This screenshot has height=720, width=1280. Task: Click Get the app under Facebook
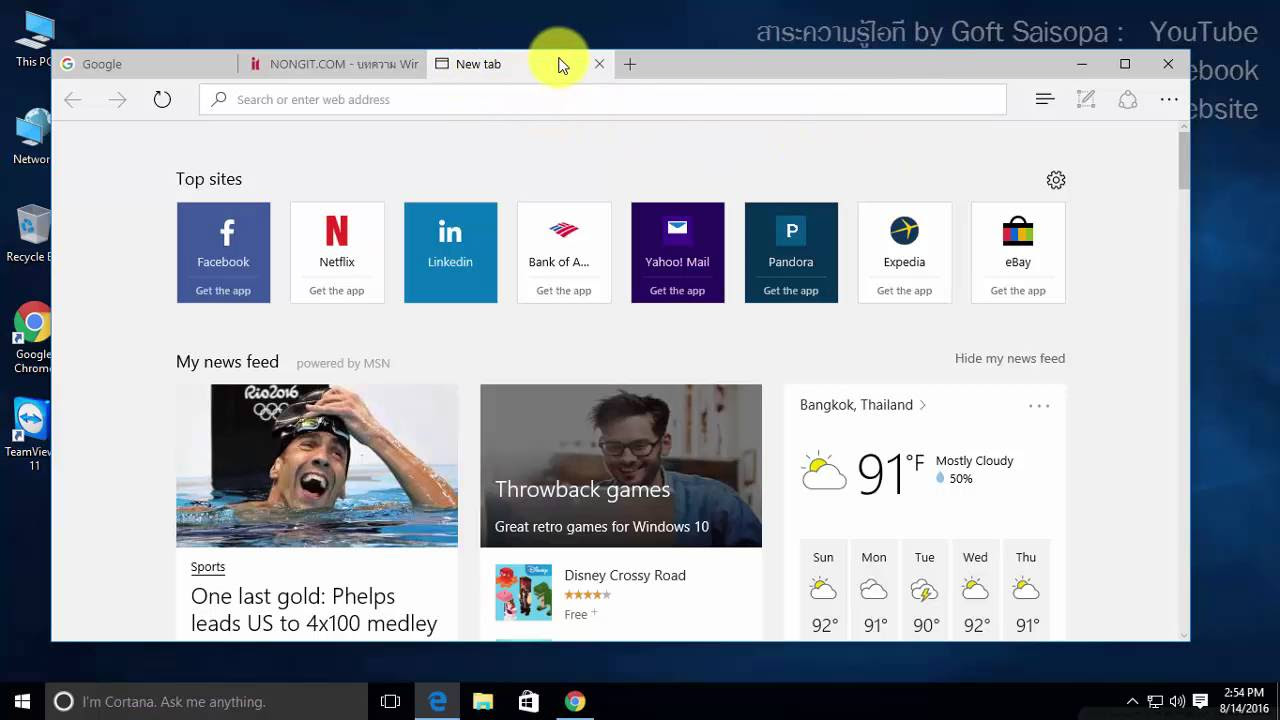pyautogui.click(x=223, y=291)
